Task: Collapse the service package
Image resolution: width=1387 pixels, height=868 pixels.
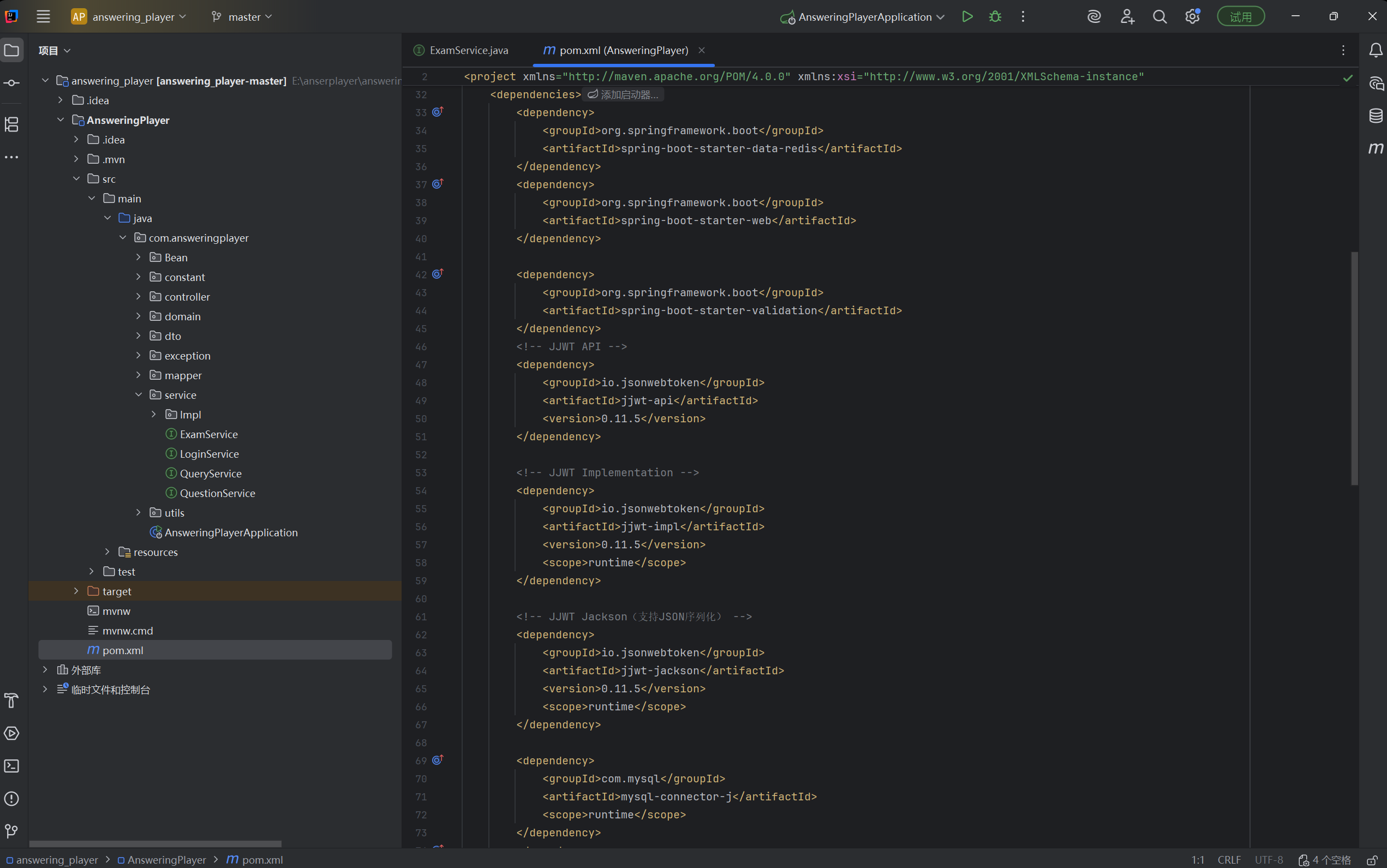Action: tap(139, 395)
